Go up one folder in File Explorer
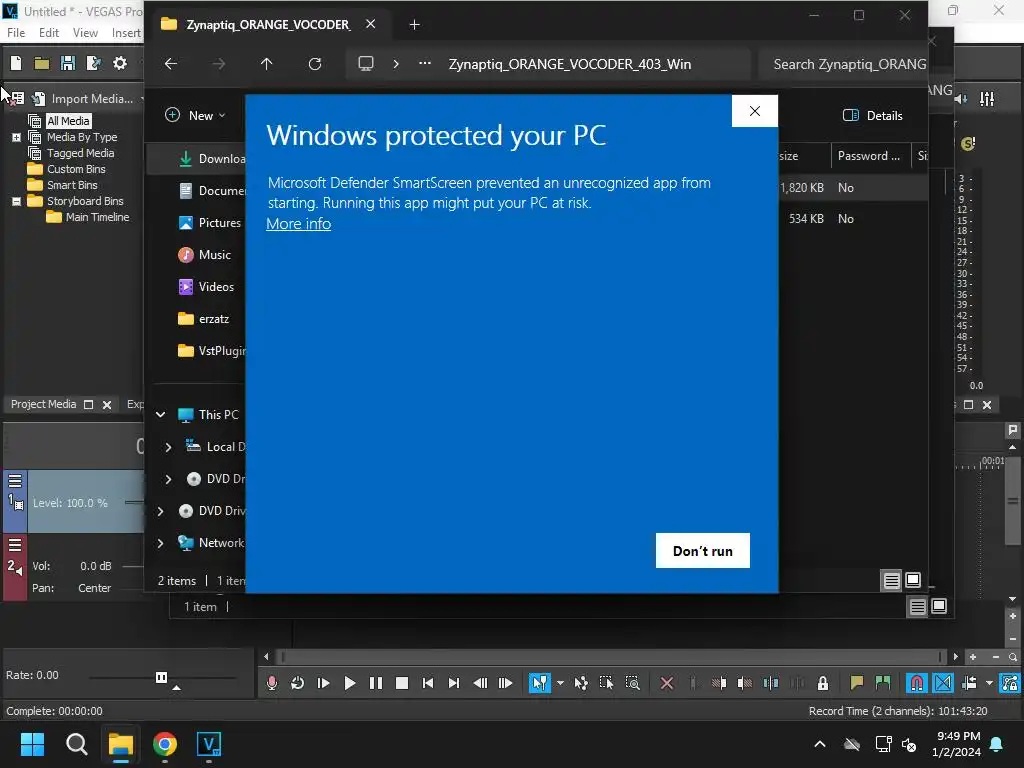 (x=266, y=64)
